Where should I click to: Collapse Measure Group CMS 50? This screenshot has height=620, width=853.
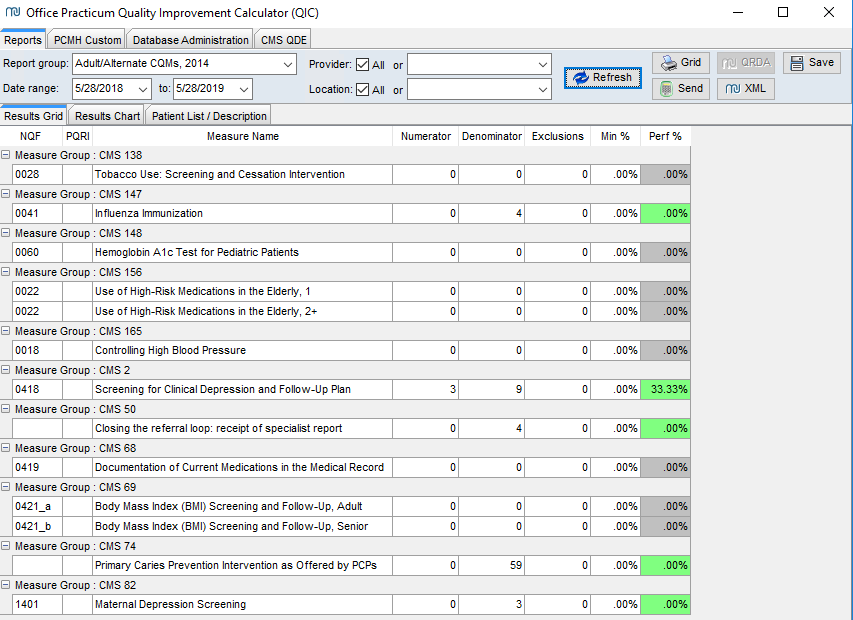point(5,409)
